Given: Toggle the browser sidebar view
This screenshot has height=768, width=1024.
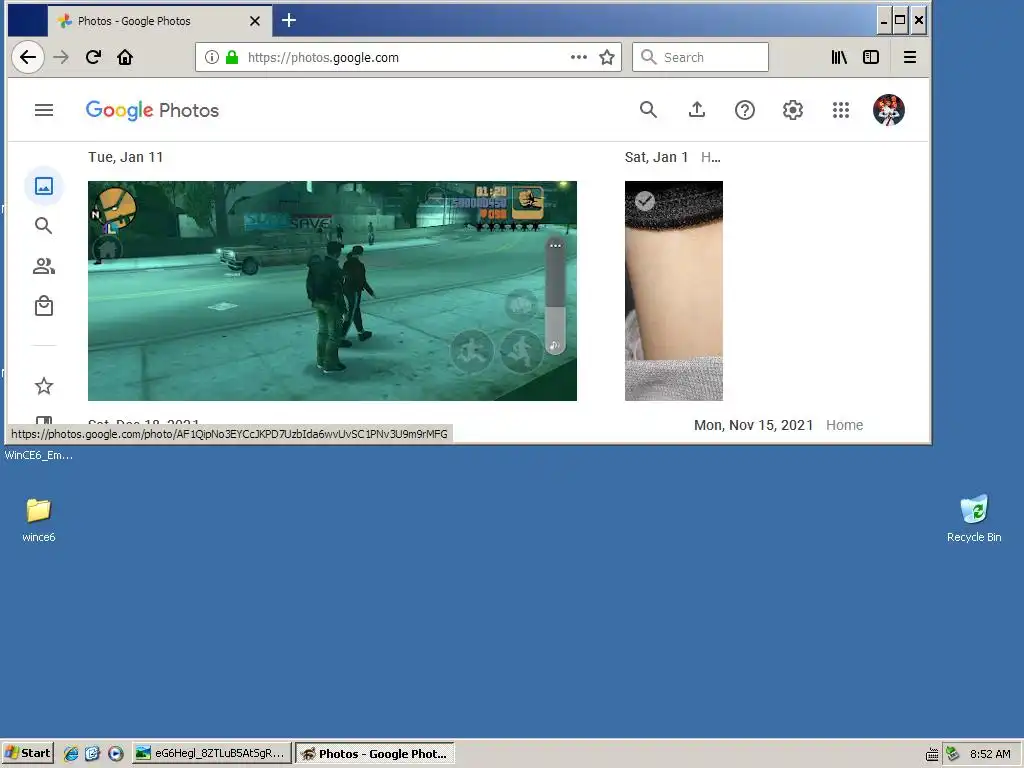Looking at the screenshot, I should pos(871,57).
